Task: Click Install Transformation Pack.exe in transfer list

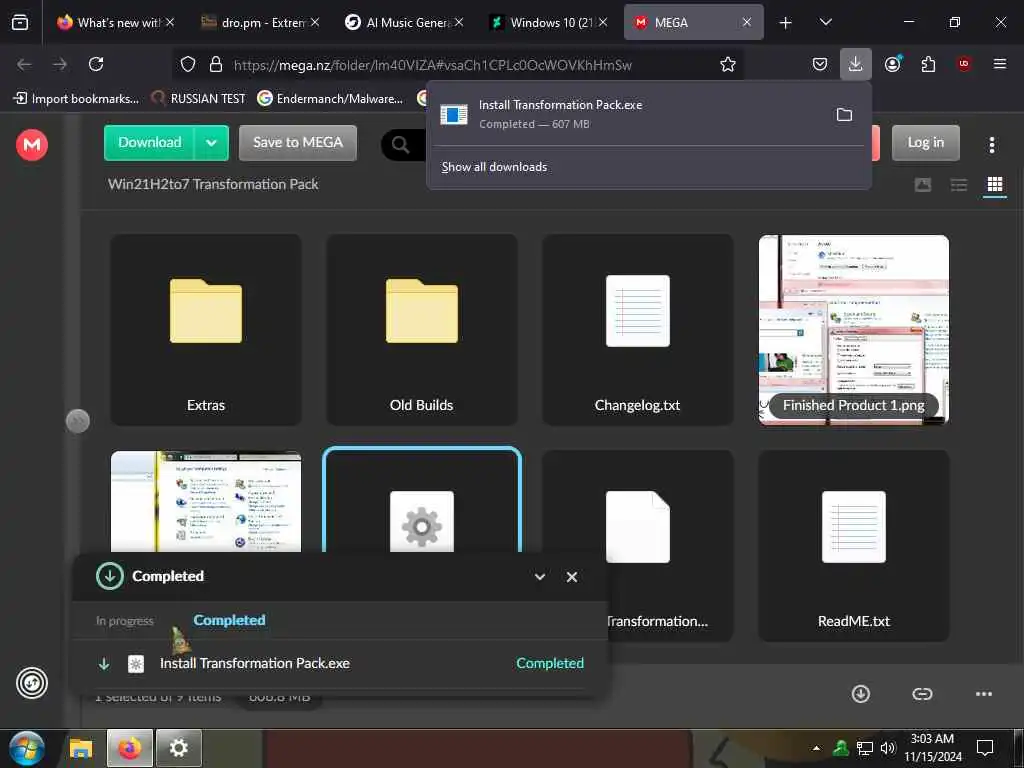Action: pyautogui.click(x=255, y=663)
